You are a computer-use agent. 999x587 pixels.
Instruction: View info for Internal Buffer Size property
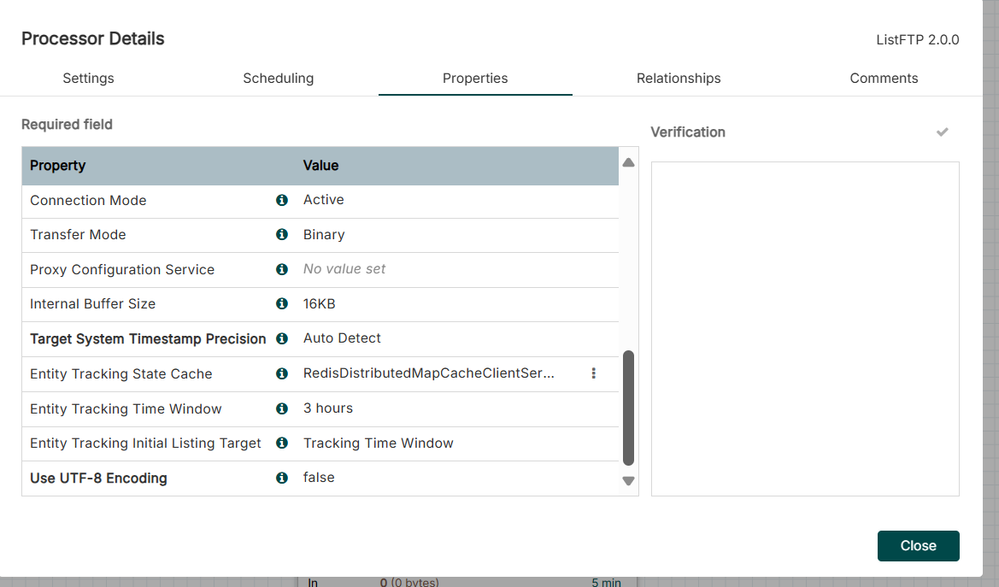click(281, 304)
